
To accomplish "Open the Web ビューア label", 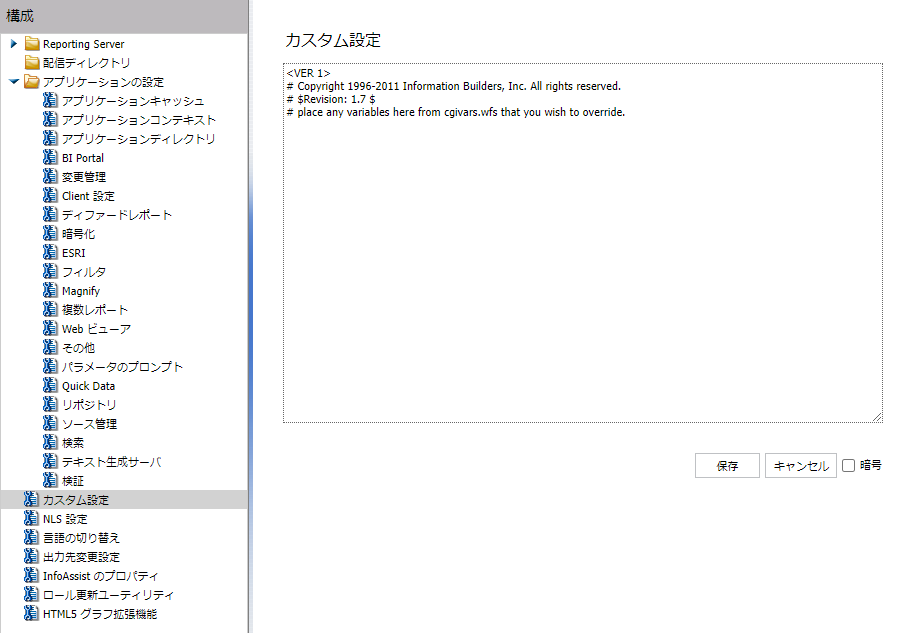I will coord(96,329).
